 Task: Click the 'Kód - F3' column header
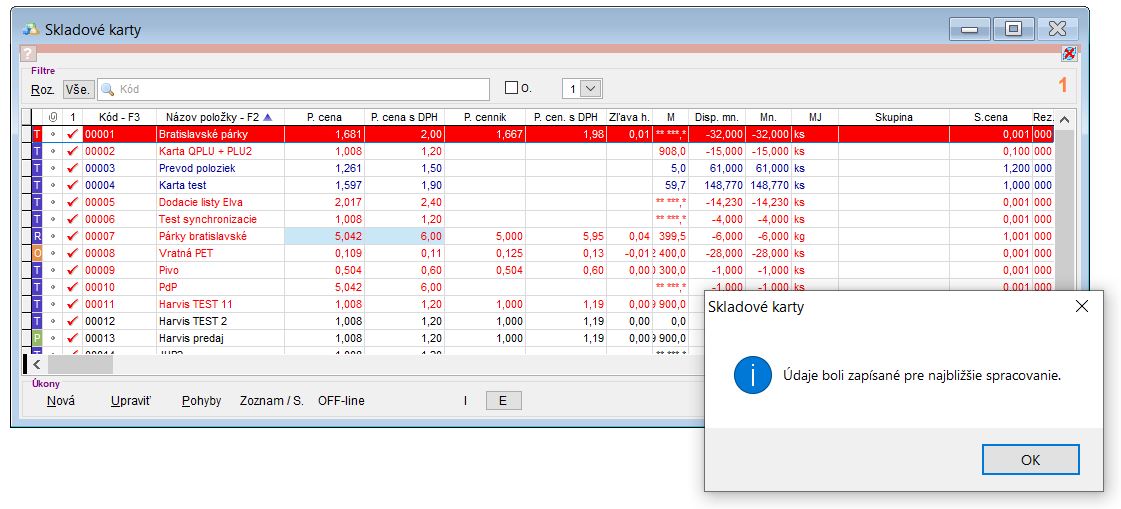[118, 117]
